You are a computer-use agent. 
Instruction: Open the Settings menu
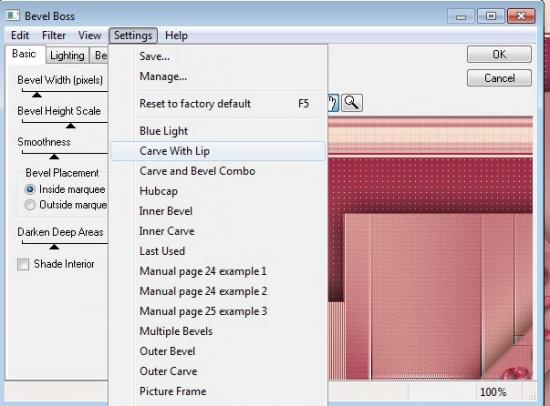133,35
